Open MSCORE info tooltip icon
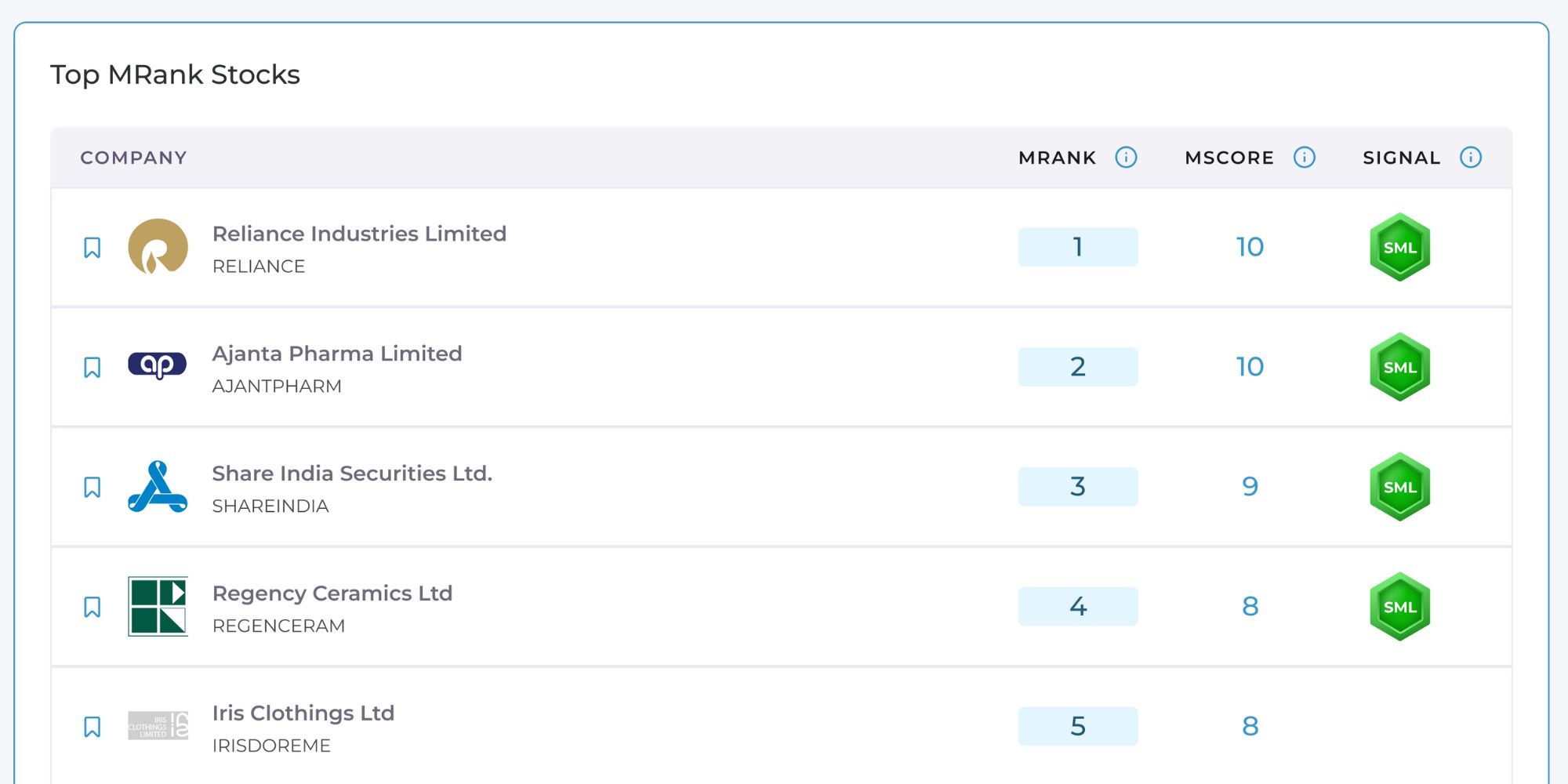Screen dimensions: 1568x784 point(1304,158)
